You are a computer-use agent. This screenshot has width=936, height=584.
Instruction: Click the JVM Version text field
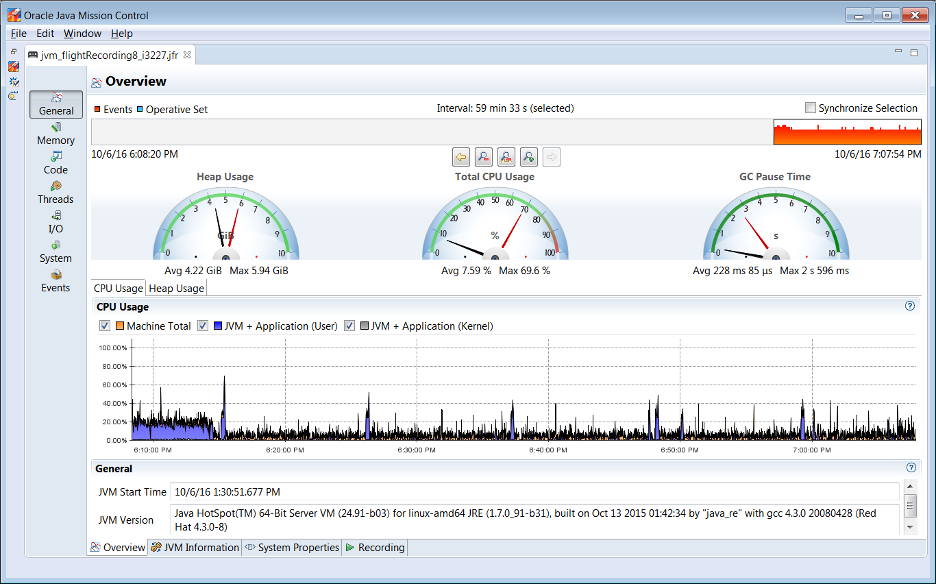534,520
